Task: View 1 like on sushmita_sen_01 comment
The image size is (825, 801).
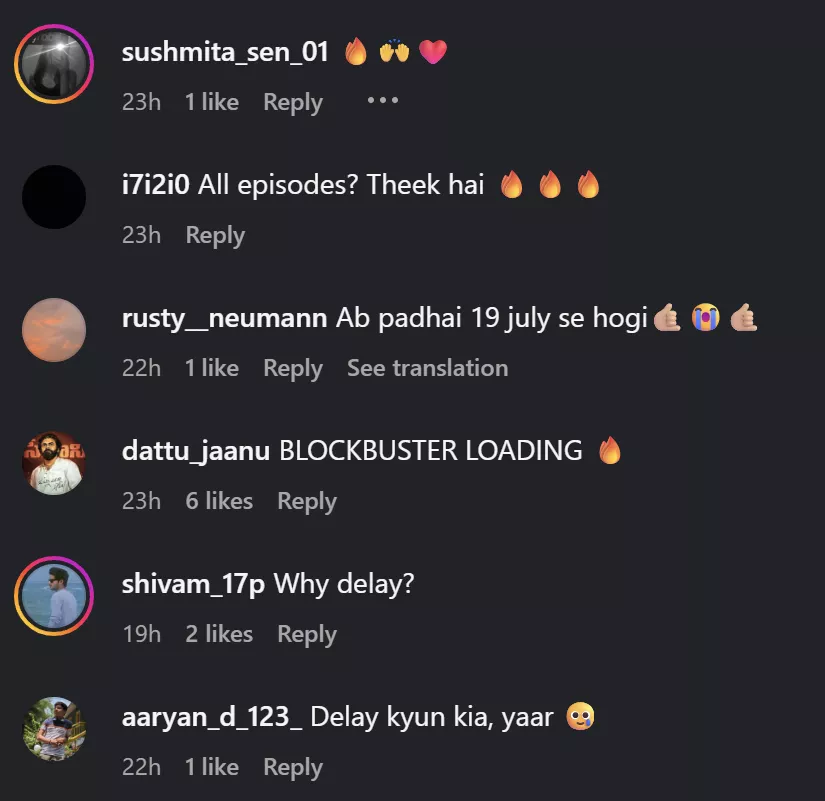Action: 212,102
